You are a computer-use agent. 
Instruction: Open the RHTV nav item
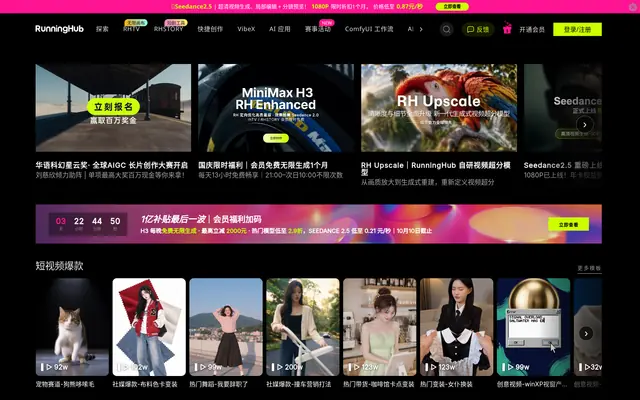(x=131, y=29)
